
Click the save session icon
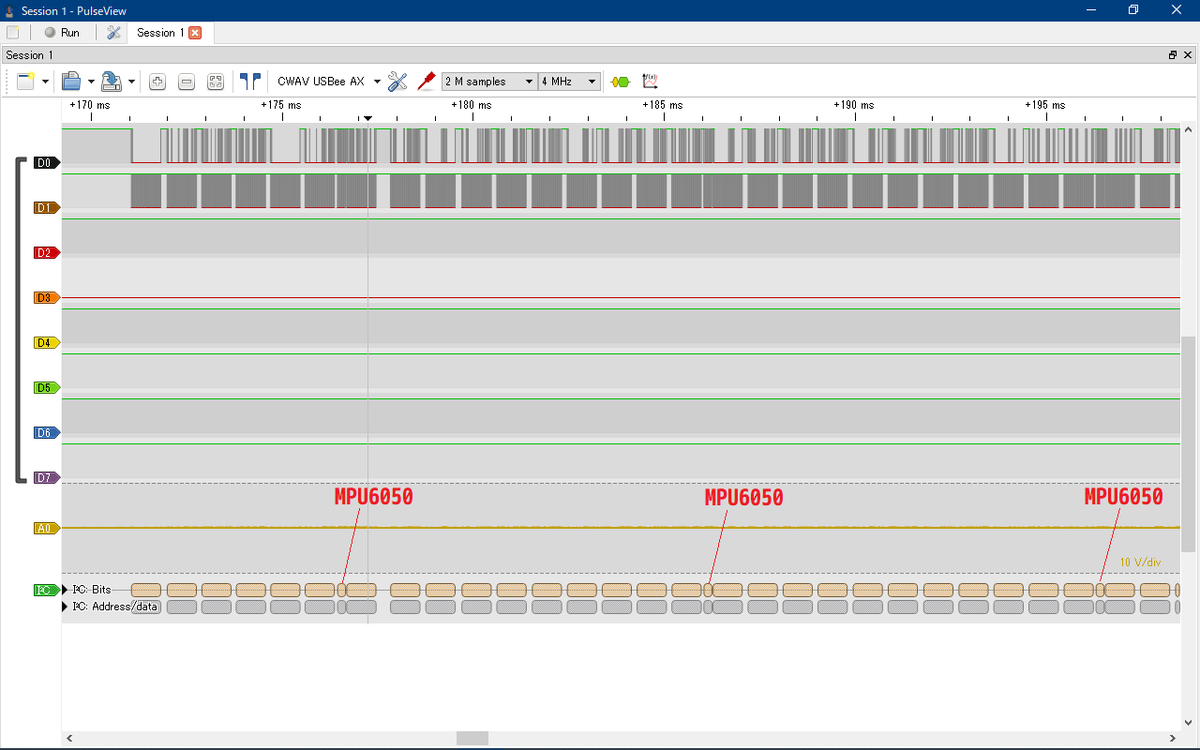tap(111, 81)
